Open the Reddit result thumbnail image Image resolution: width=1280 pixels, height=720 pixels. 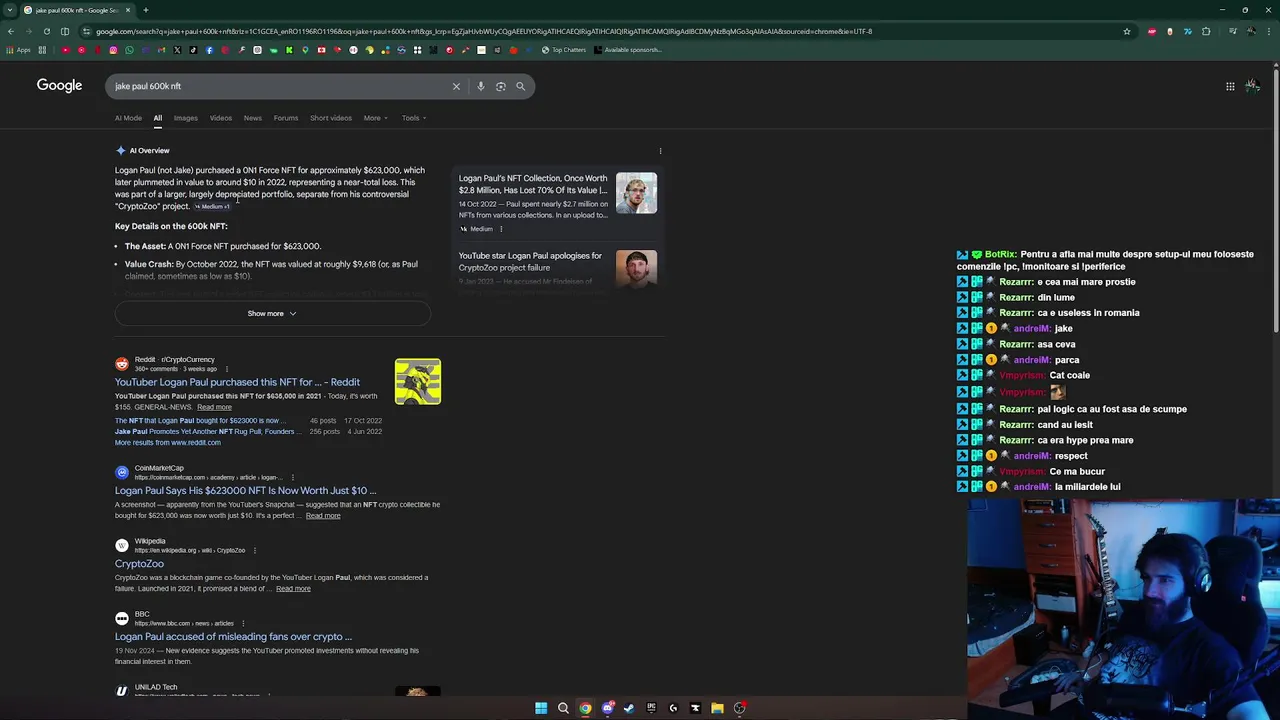point(417,381)
